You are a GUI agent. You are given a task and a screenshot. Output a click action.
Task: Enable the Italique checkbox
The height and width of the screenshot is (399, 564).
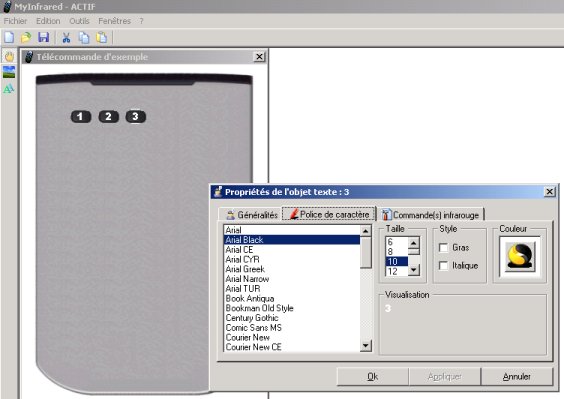click(x=444, y=266)
